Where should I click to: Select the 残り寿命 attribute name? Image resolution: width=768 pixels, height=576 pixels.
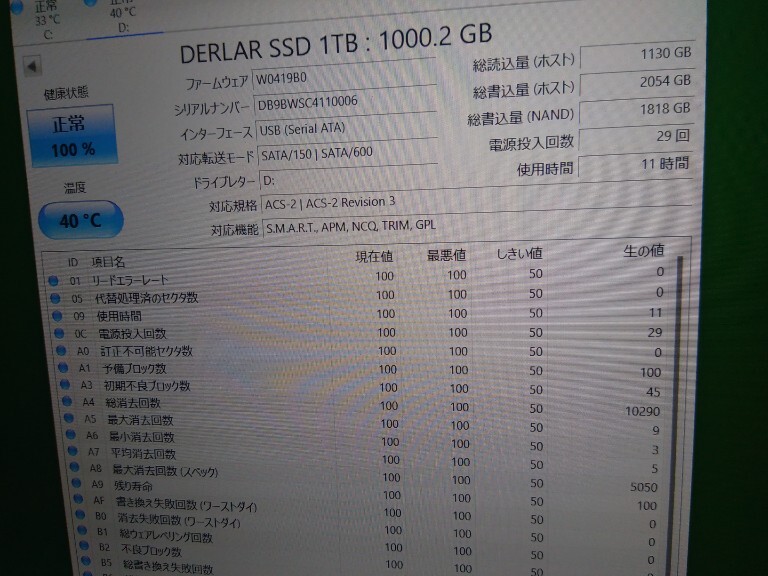(133, 486)
